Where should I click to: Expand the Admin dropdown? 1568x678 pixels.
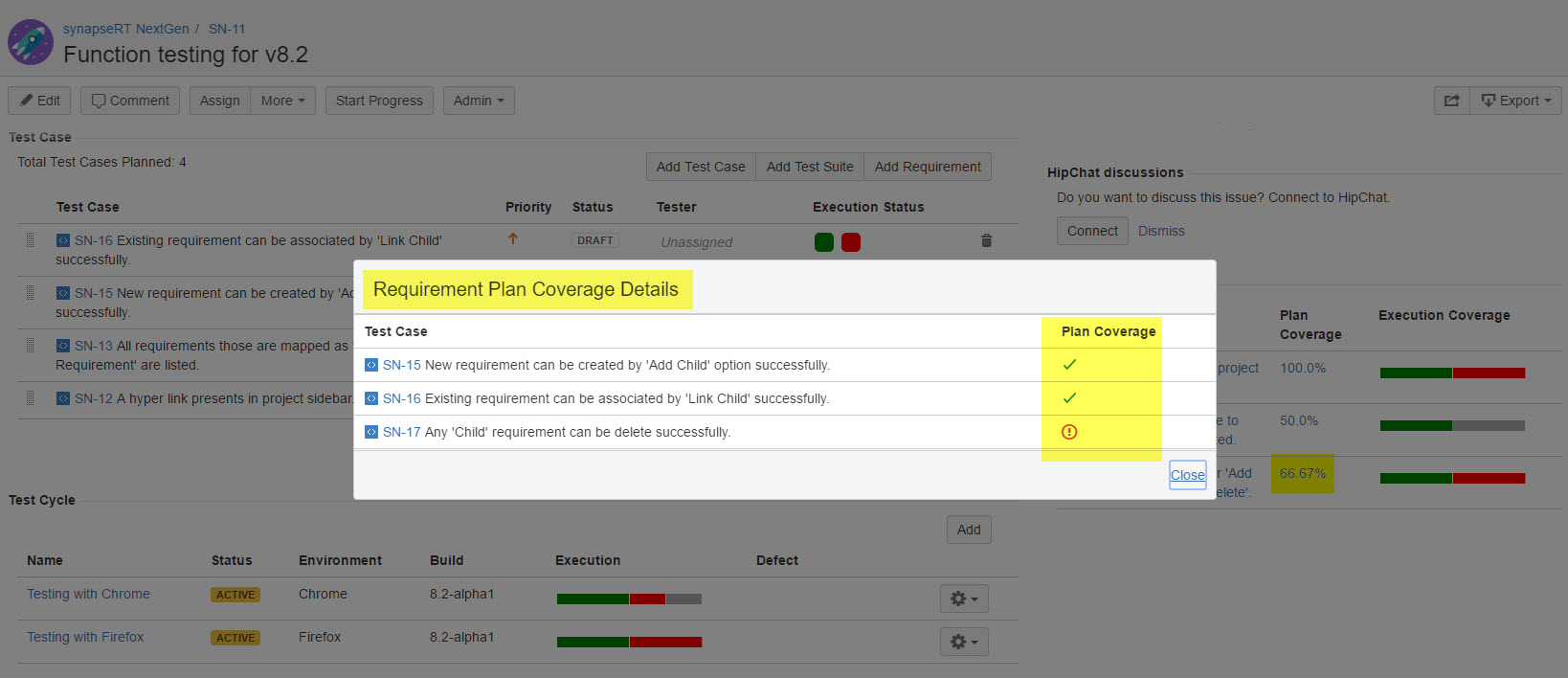click(x=479, y=101)
